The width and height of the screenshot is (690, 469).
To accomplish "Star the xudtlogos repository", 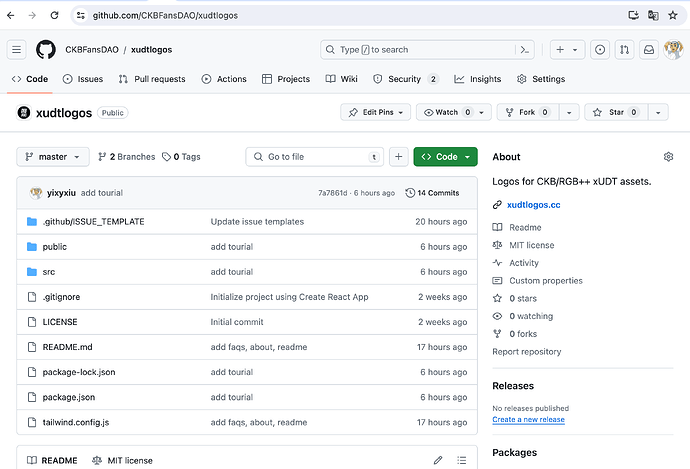I will 616,112.
